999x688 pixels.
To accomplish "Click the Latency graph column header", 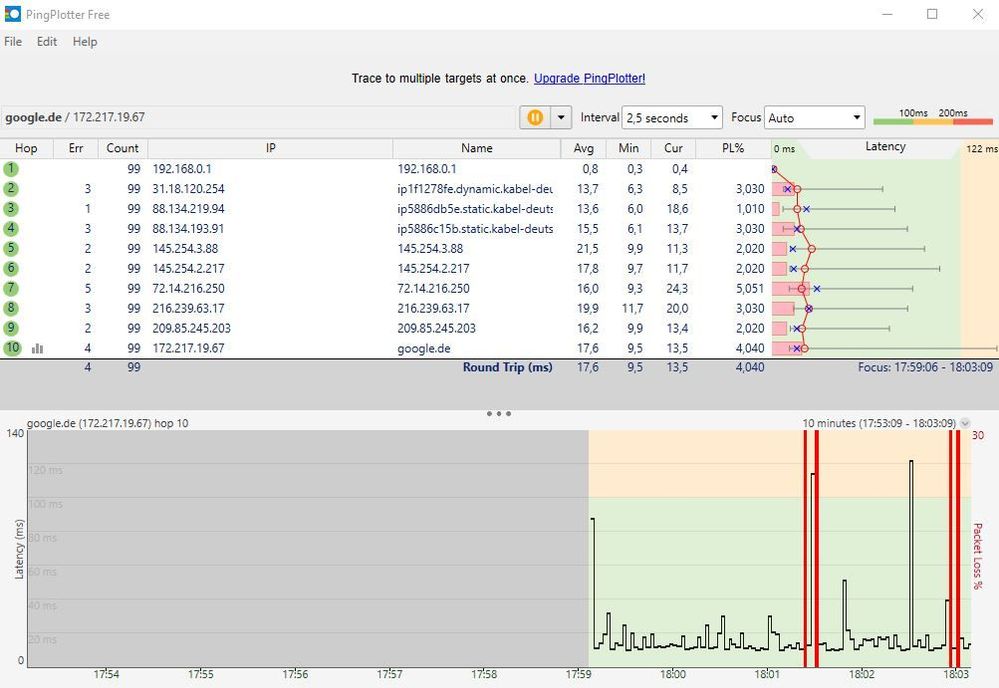I will pos(885,147).
